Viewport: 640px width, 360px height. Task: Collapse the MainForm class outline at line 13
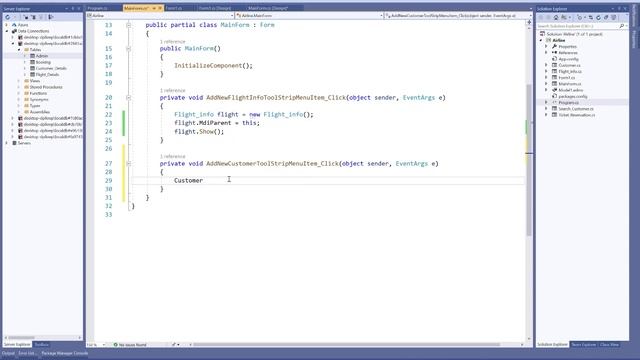tap(129, 25)
